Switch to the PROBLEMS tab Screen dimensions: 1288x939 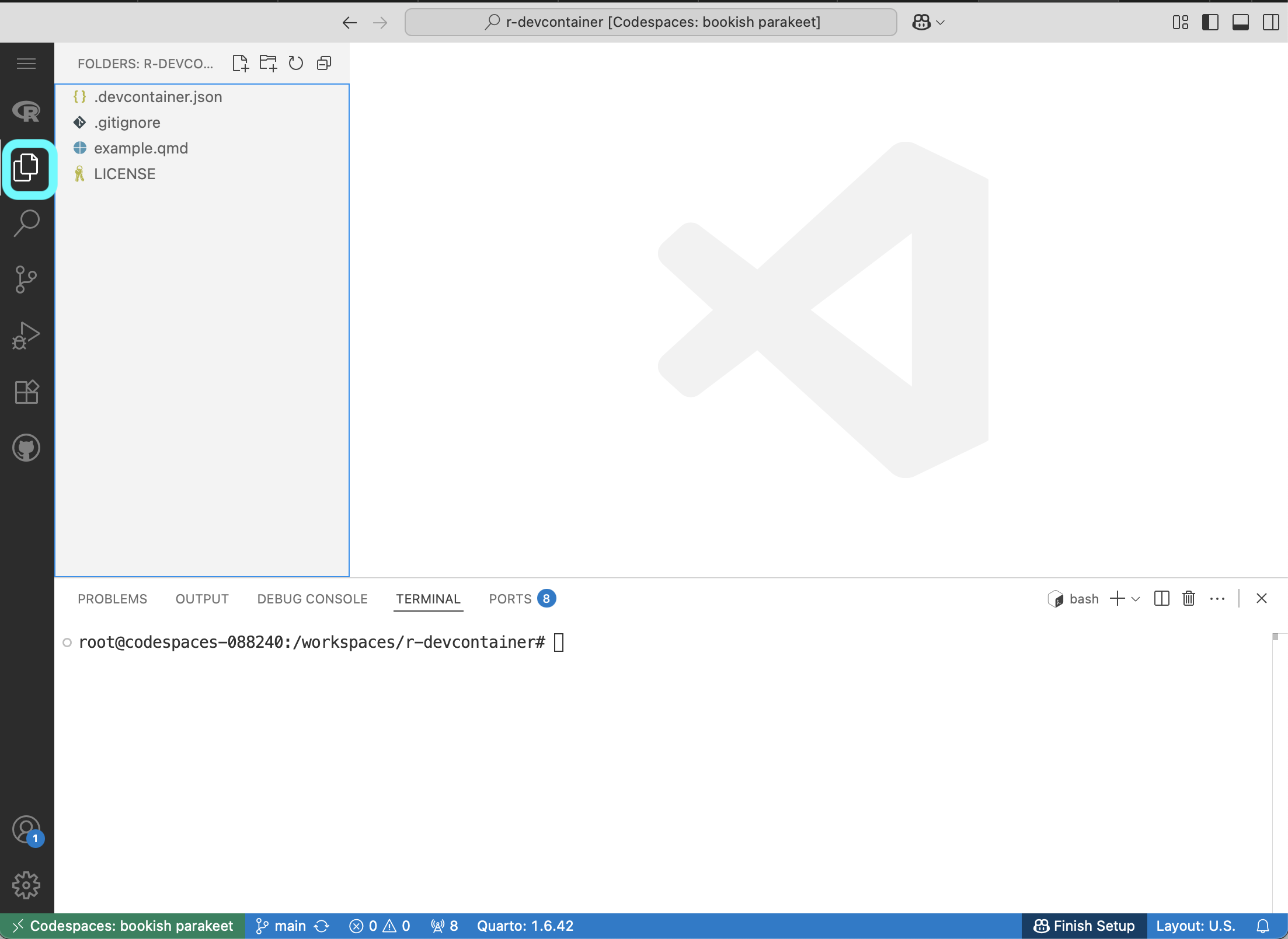[x=112, y=599]
